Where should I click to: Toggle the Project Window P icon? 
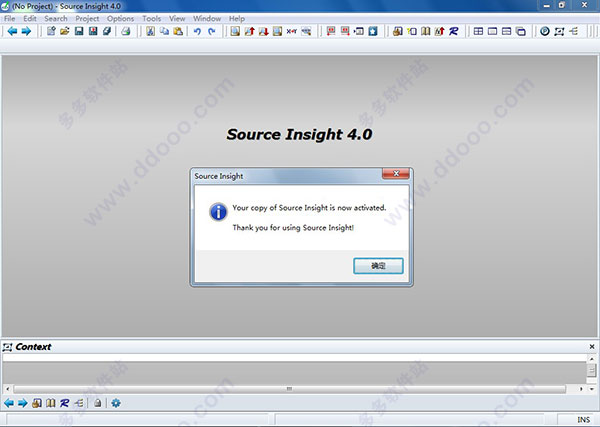(545, 31)
